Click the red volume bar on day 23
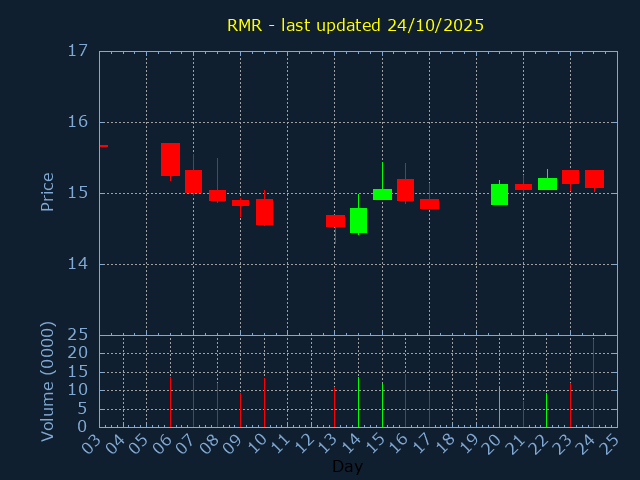This screenshot has height=480, width=640. coord(570,404)
